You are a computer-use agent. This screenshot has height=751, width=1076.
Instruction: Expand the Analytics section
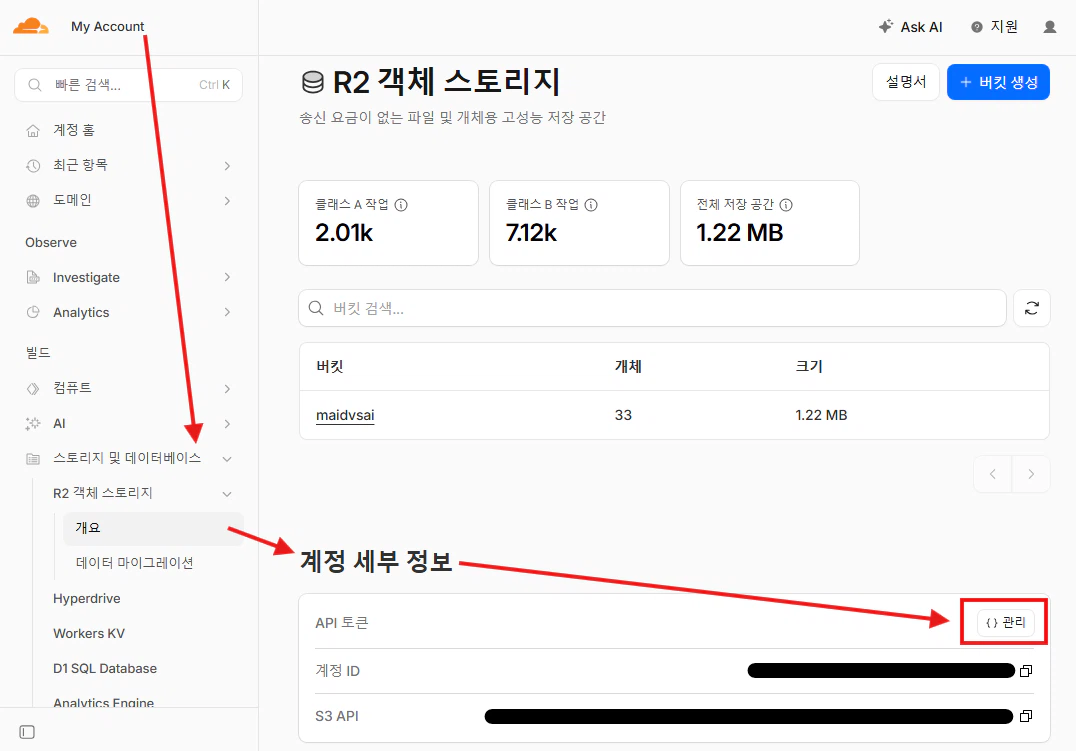[227, 312]
